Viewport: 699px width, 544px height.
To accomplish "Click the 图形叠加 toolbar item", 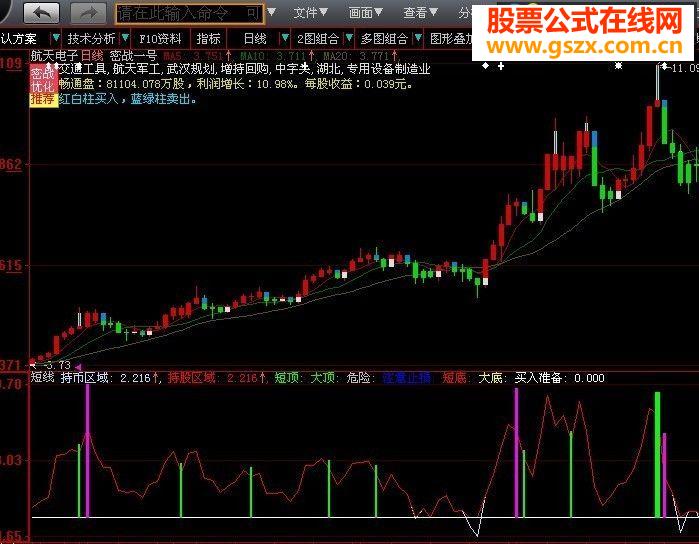I will 451,39.
